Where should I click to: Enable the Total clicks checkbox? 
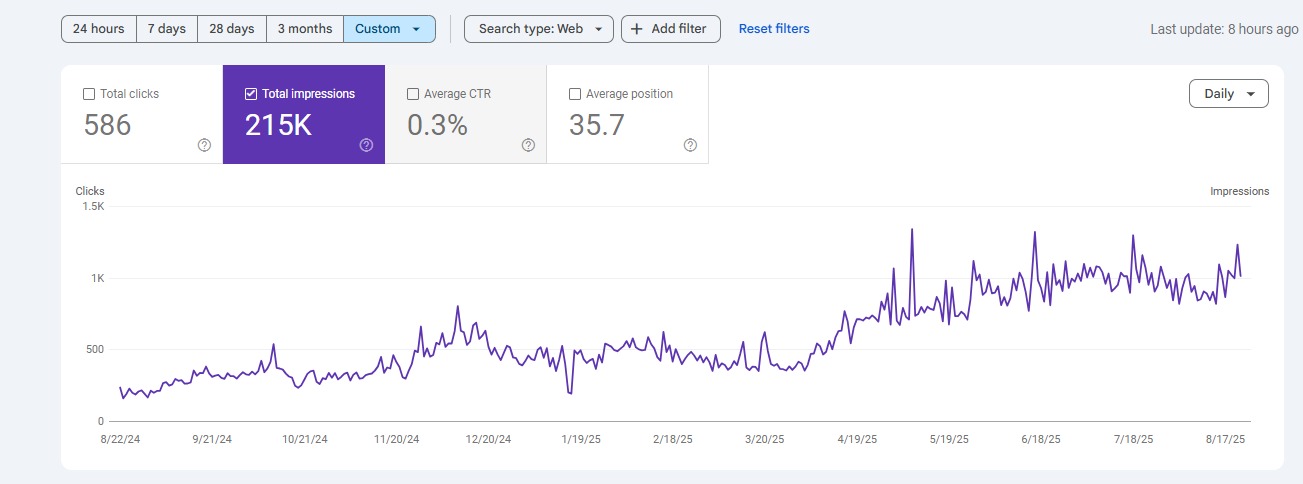pos(90,94)
